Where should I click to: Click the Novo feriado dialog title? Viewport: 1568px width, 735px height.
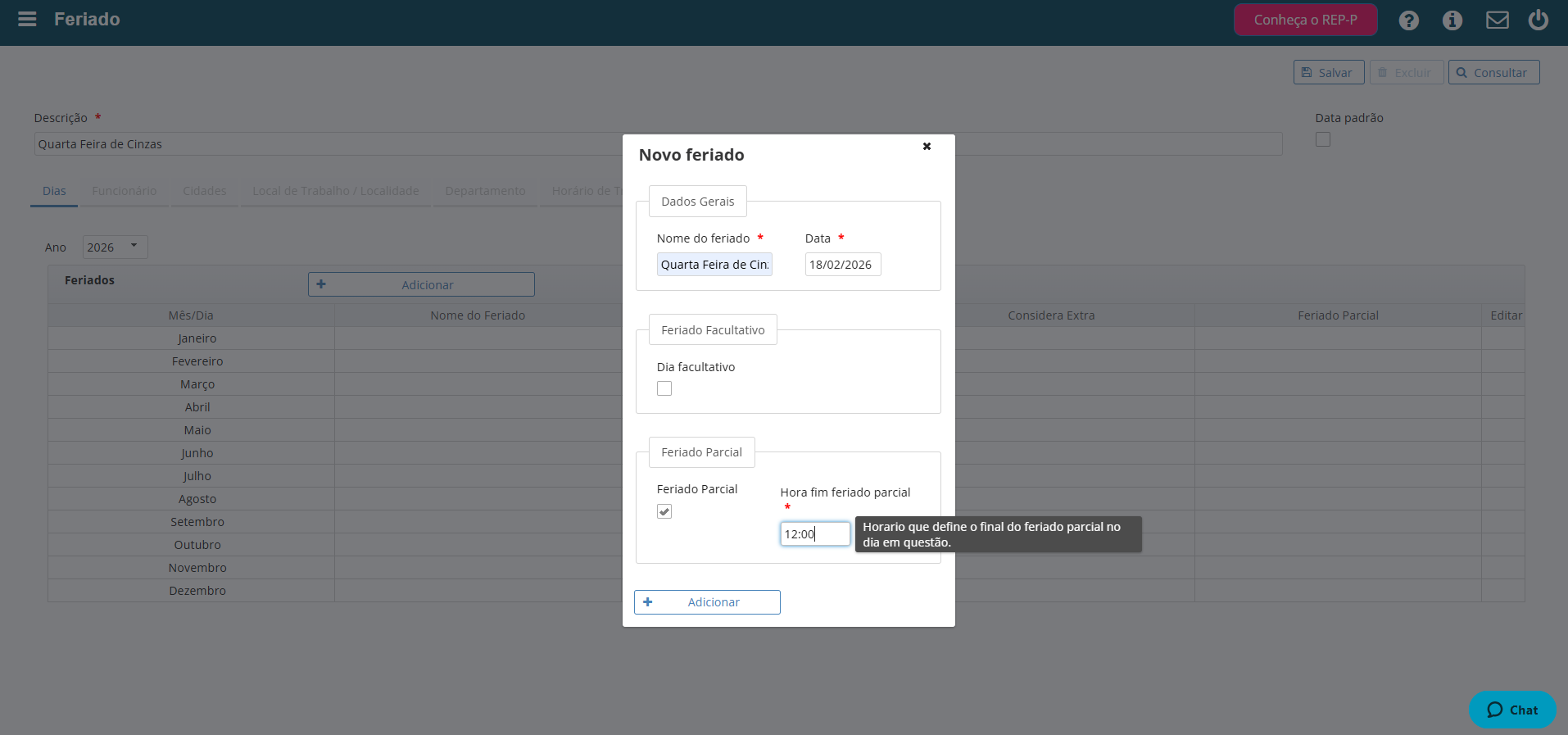[691, 155]
